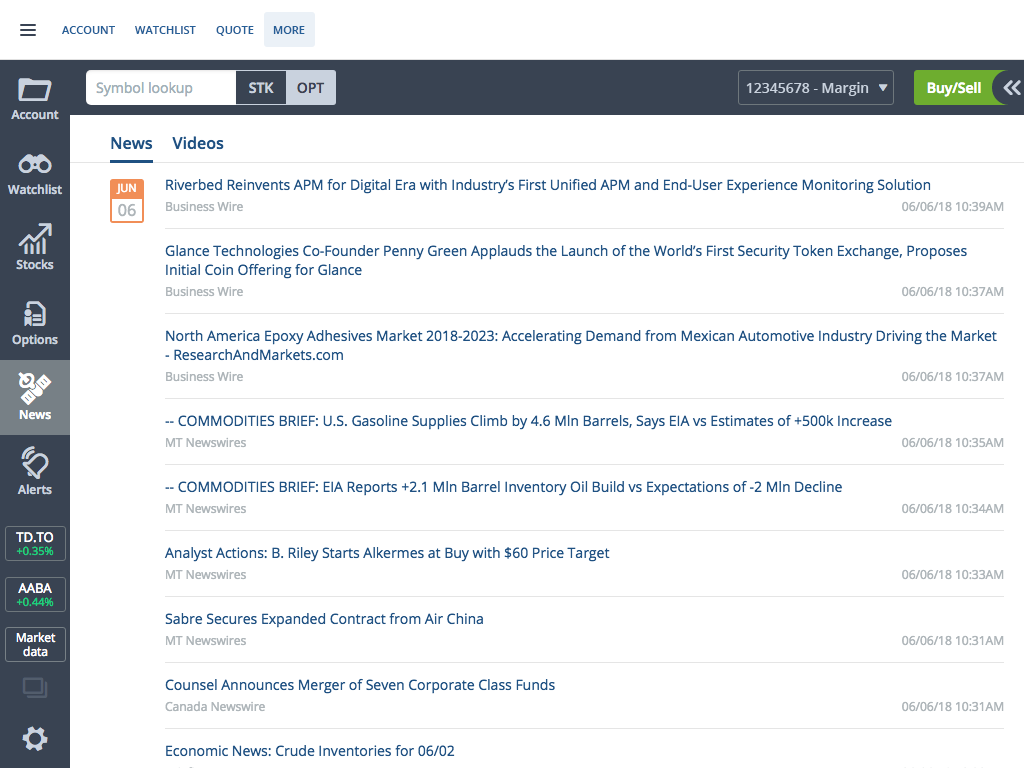This screenshot has height=768, width=1024.
Task: Select the TD.TO ticker tile
Action: pyautogui.click(x=35, y=544)
